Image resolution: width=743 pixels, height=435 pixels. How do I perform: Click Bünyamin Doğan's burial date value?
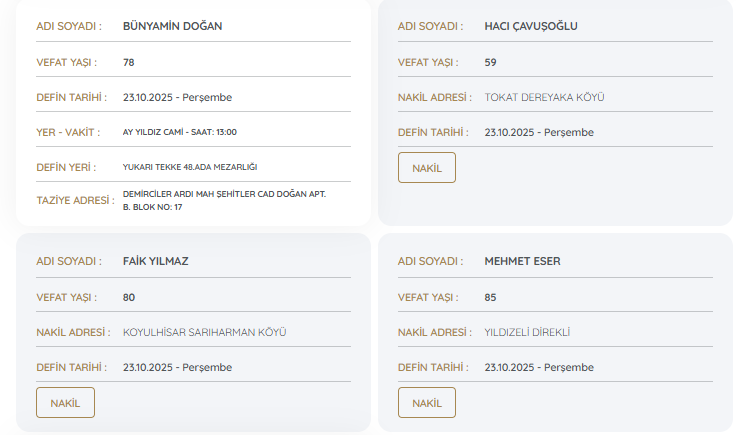point(177,98)
